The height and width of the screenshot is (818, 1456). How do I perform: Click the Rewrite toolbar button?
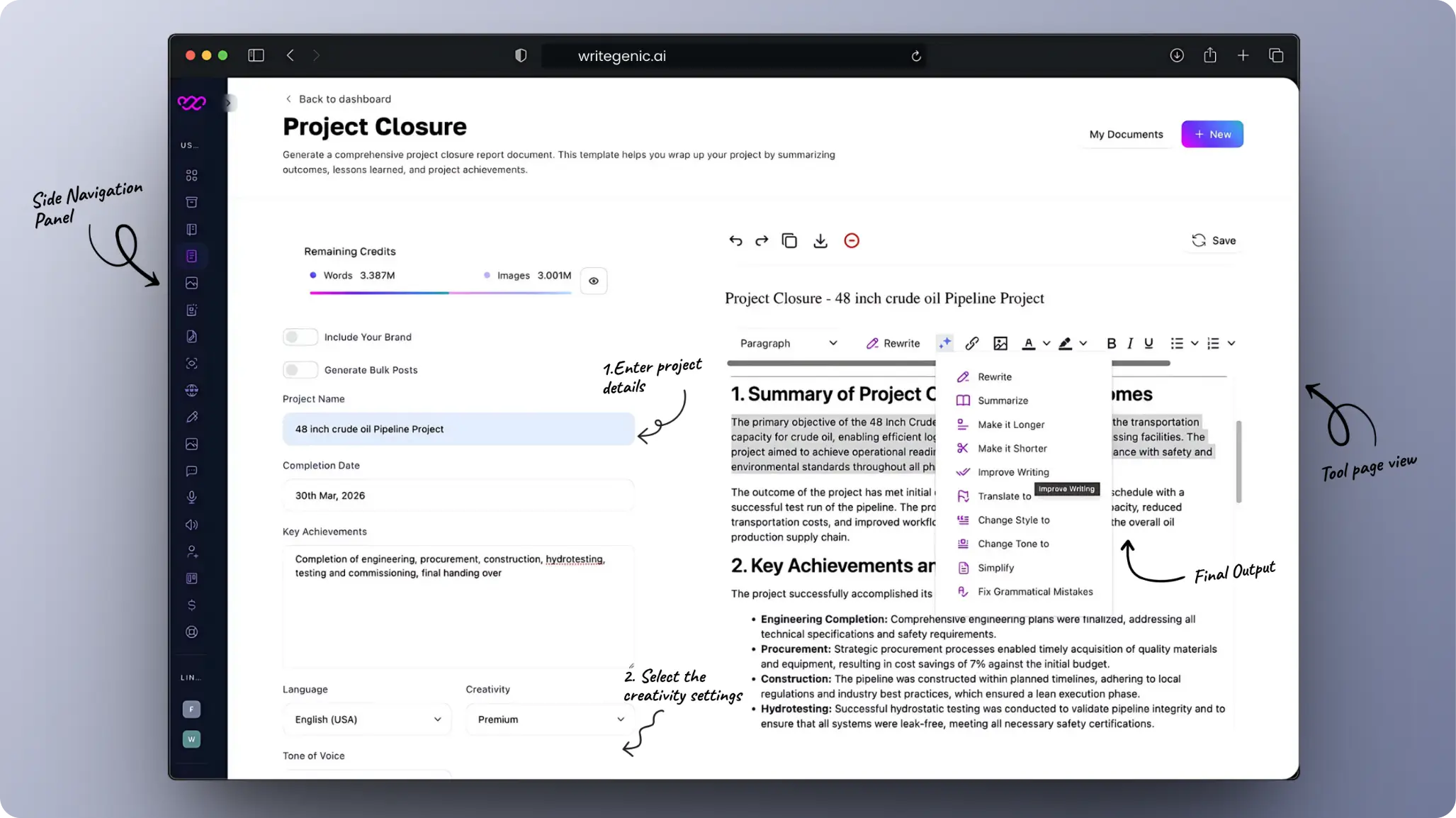coord(893,343)
